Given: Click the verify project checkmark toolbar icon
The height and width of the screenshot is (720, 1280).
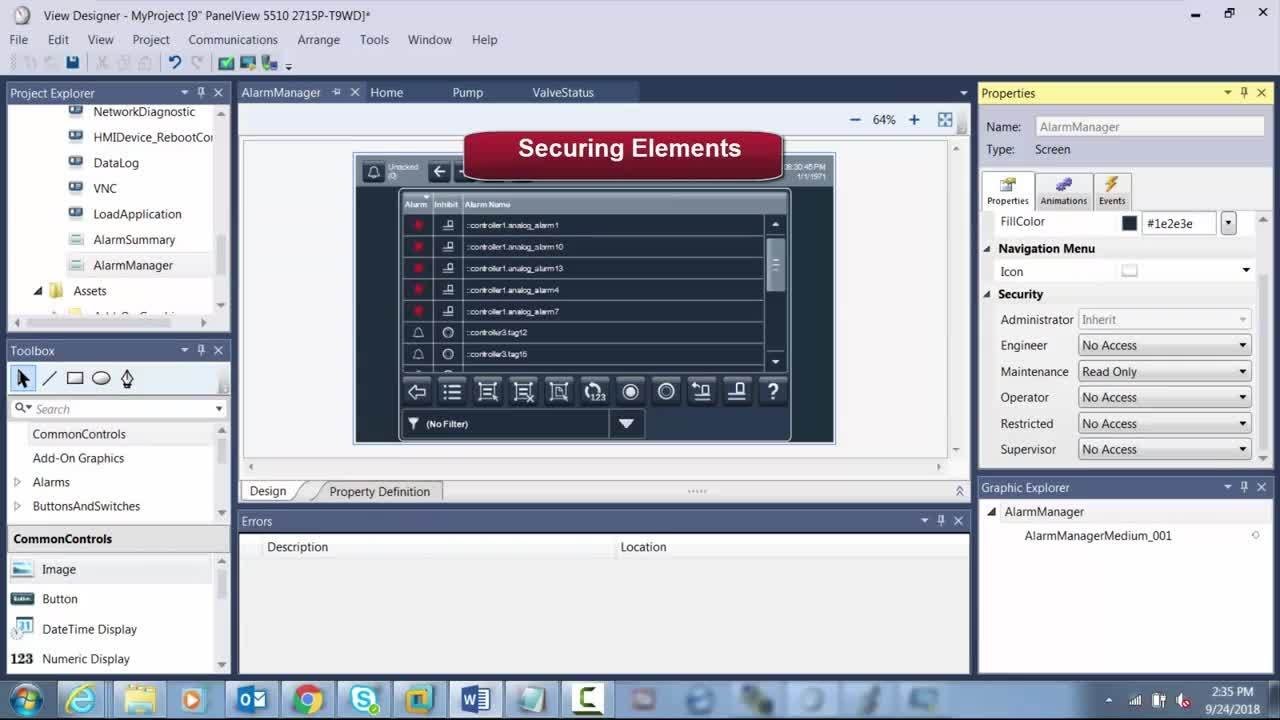Looking at the screenshot, I should tap(226, 62).
